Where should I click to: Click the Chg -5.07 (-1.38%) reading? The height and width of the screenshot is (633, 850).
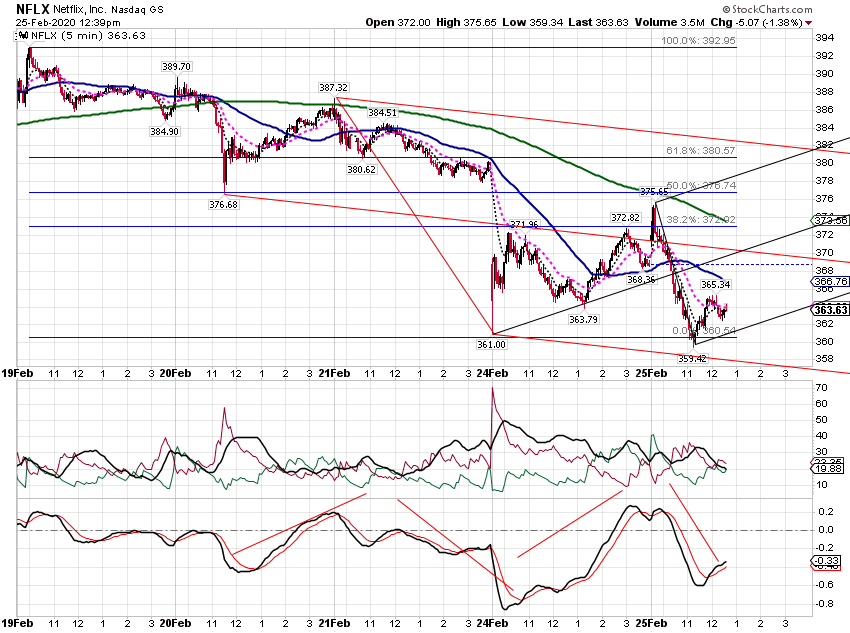tap(756, 22)
